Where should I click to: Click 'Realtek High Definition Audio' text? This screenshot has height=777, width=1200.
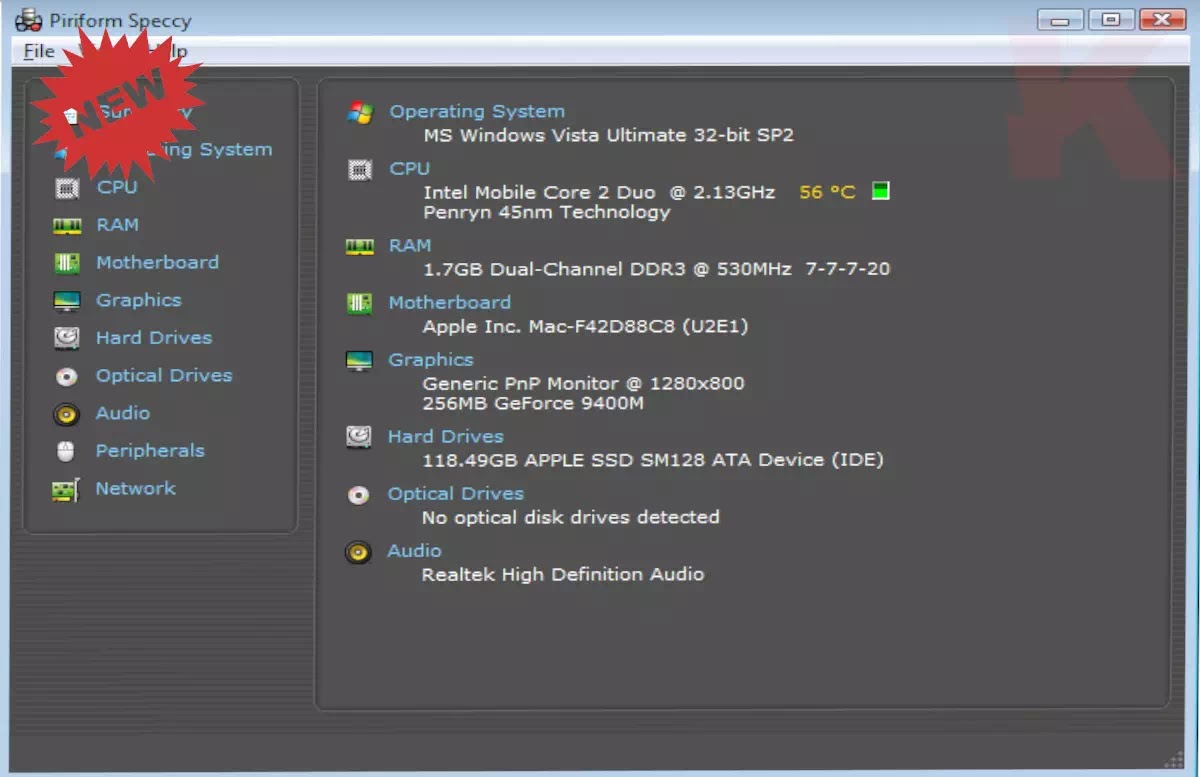coord(563,574)
